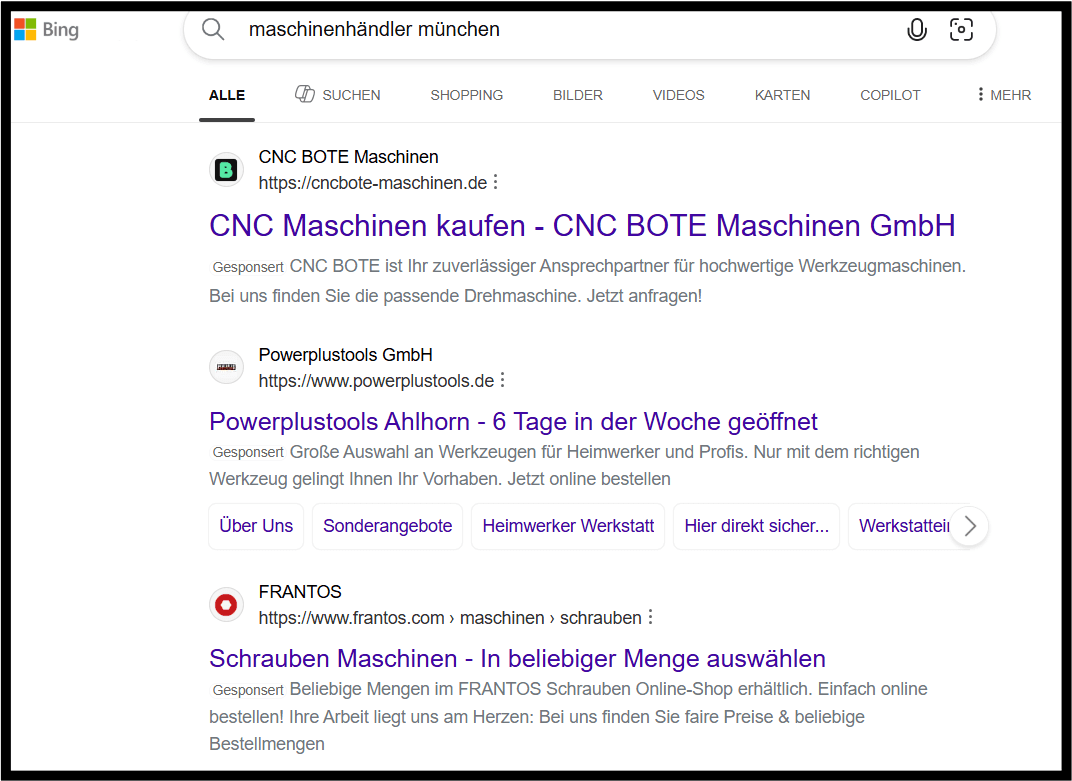
Task: Click the arrow to reveal more sitelinks
Action: pos(968,526)
